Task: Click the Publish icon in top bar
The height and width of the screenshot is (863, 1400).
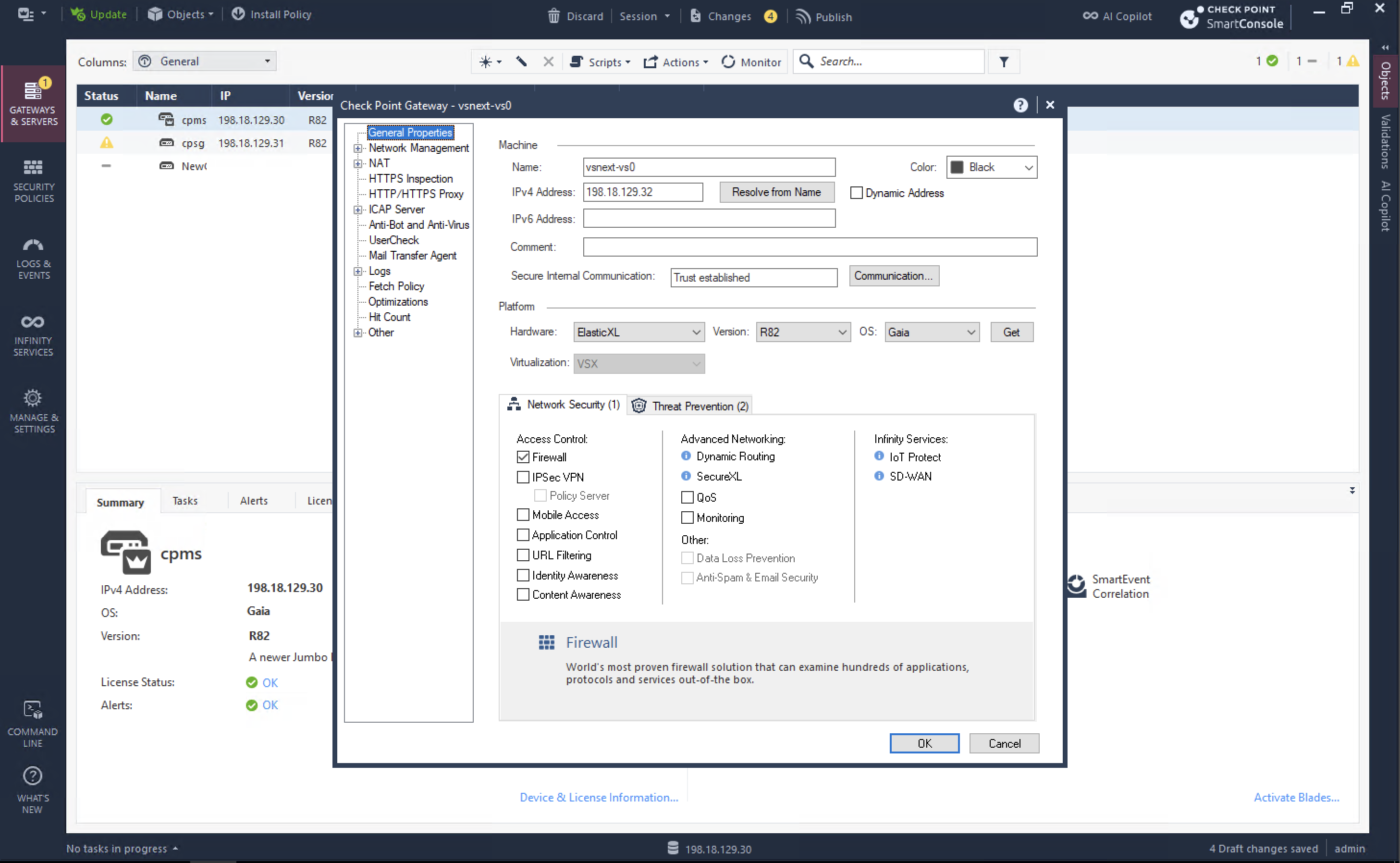Action: click(x=803, y=16)
